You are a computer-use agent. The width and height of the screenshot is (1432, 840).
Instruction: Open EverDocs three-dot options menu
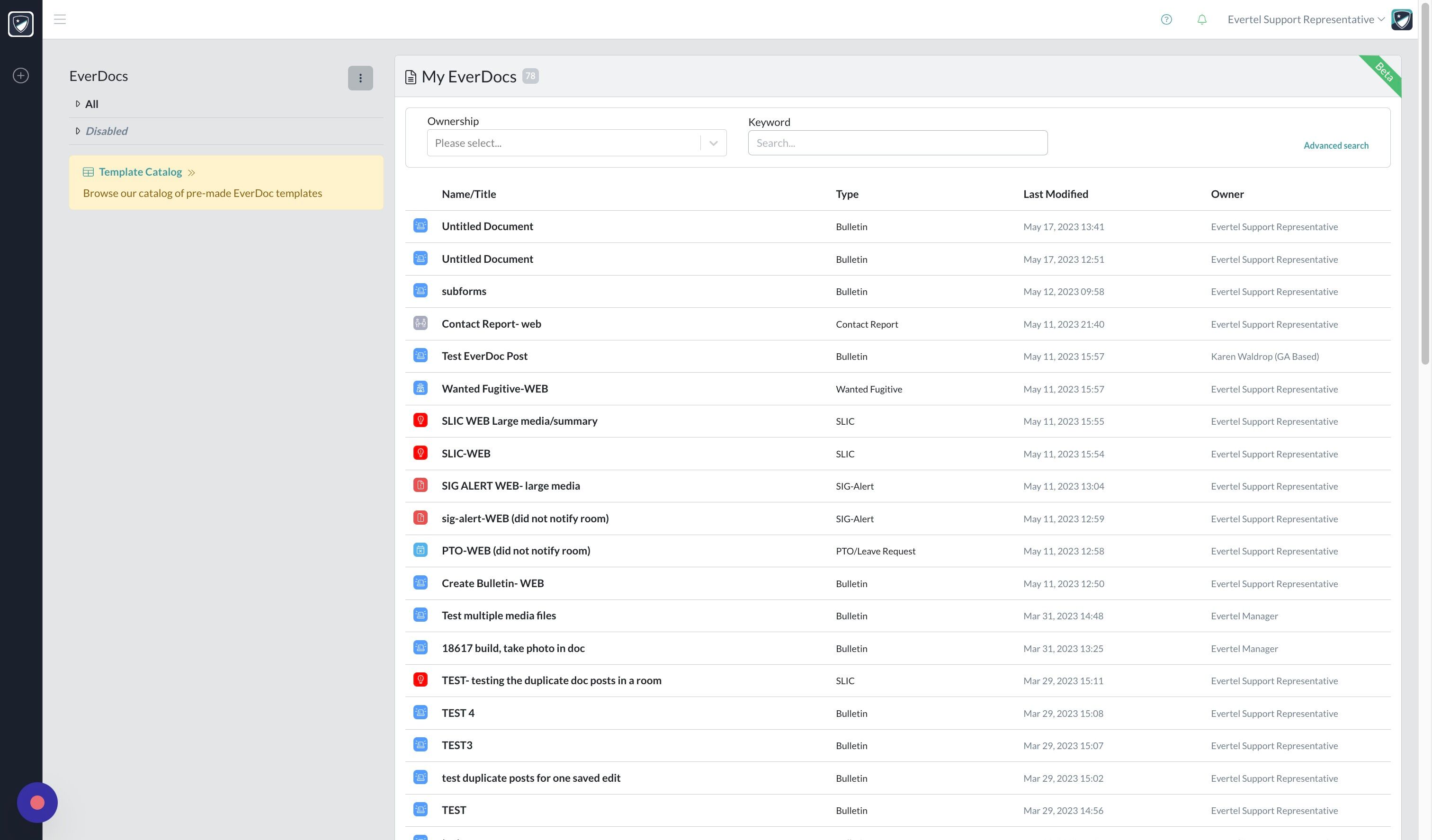pyautogui.click(x=360, y=78)
